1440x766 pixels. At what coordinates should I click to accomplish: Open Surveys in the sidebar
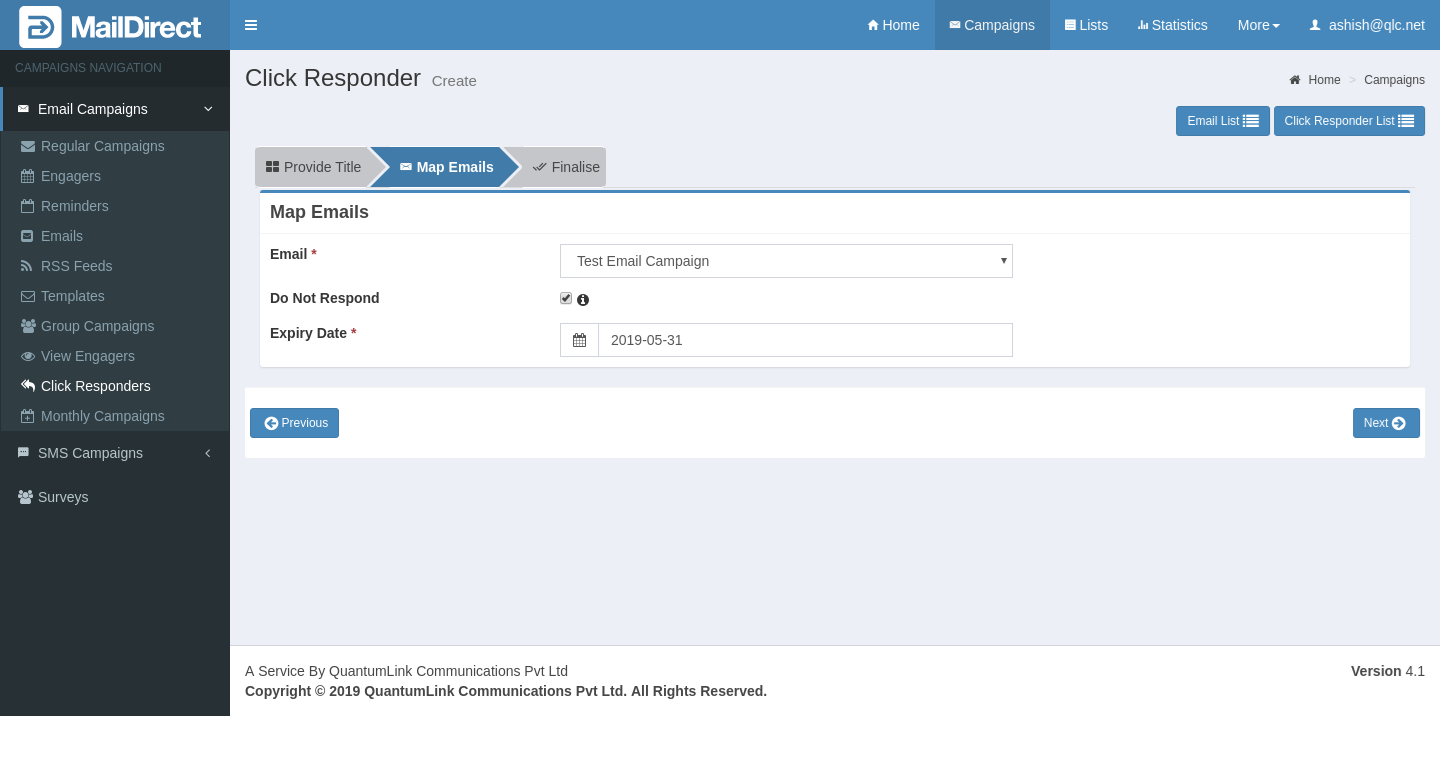coord(62,497)
